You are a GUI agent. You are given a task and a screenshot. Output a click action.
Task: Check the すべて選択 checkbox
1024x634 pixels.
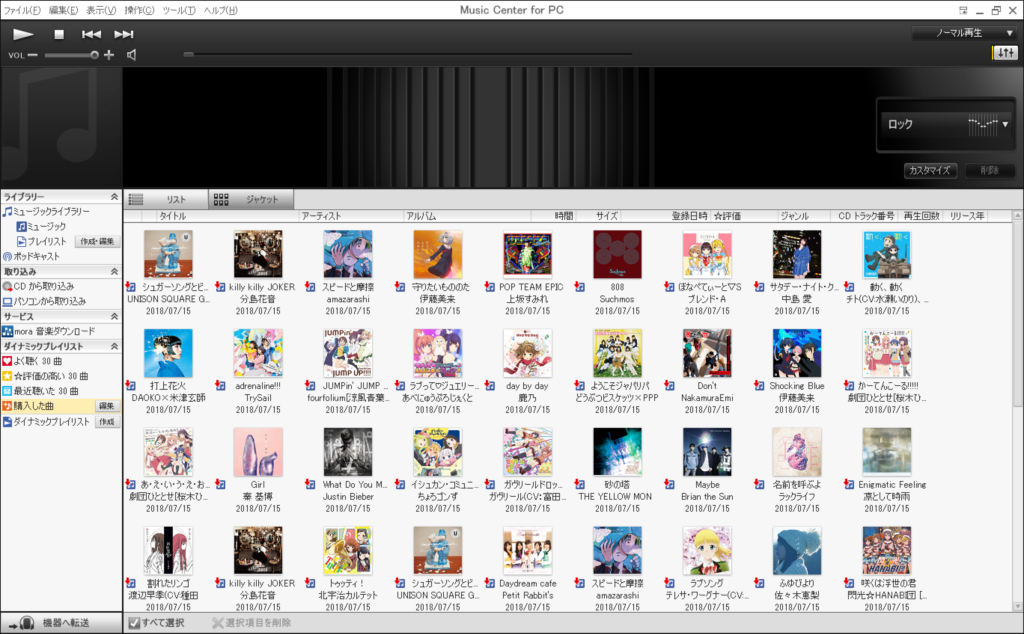[x=134, y=623]
